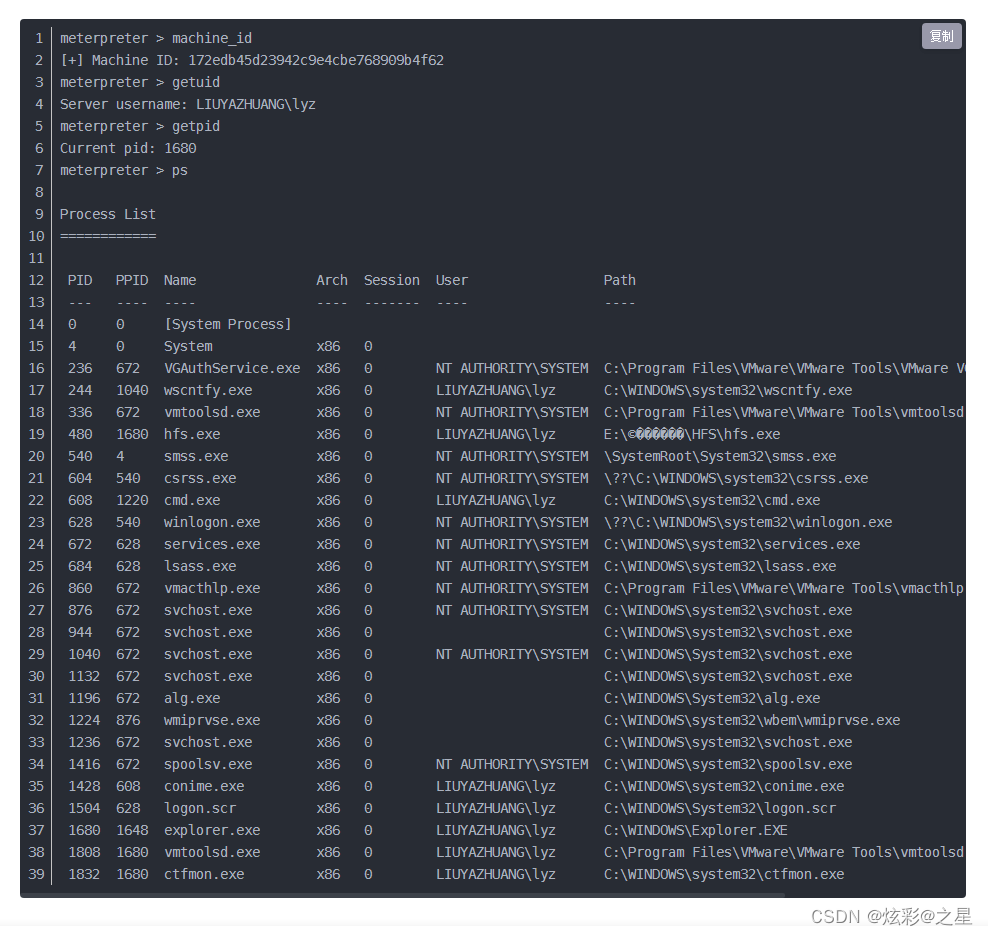Click the 'System' process name on line 15
This screenshot has height=936, width=988.
188,347
